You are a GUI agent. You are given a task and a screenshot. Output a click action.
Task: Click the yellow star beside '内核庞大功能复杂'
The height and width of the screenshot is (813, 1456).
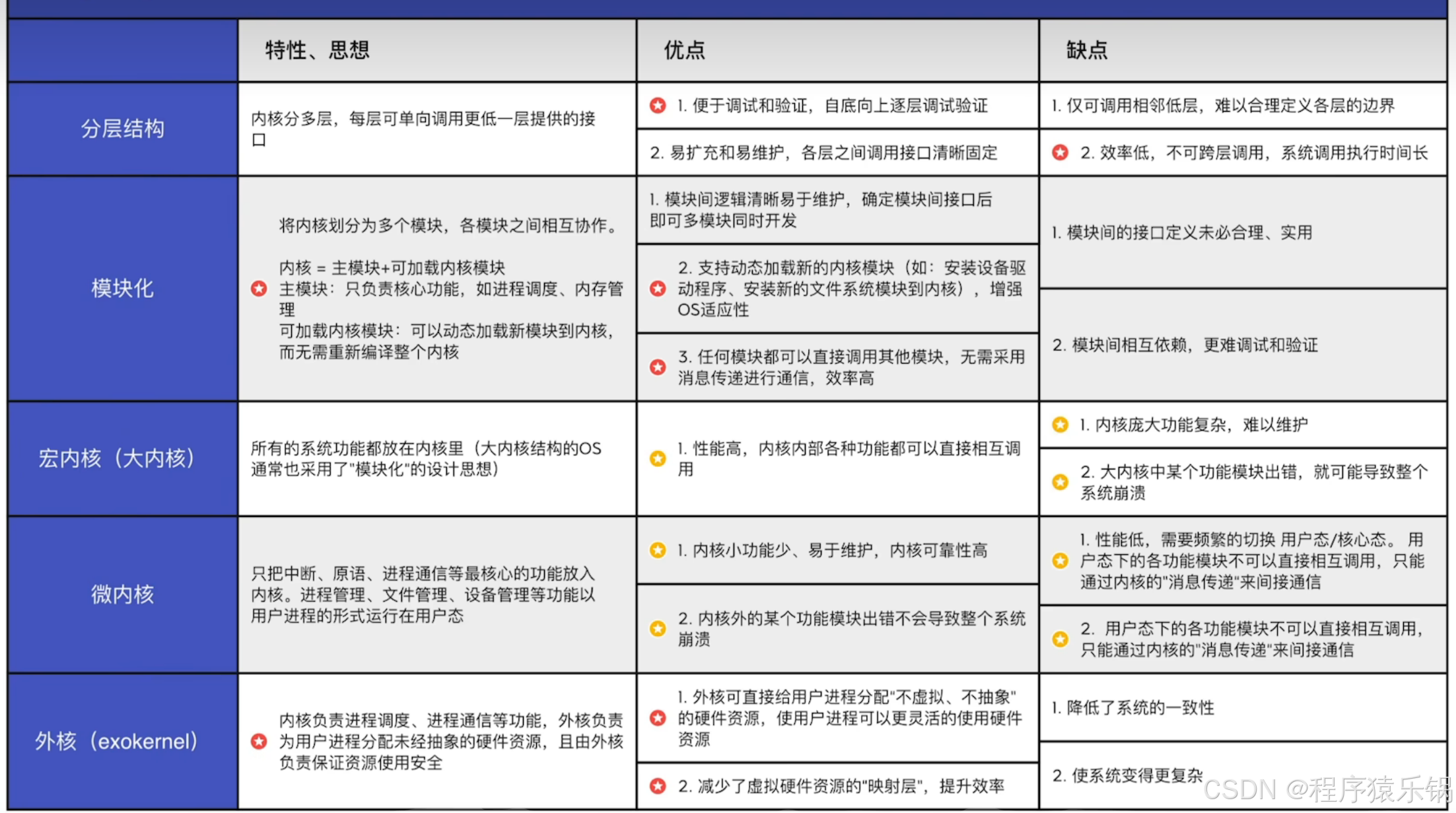tap(1060, 425)
